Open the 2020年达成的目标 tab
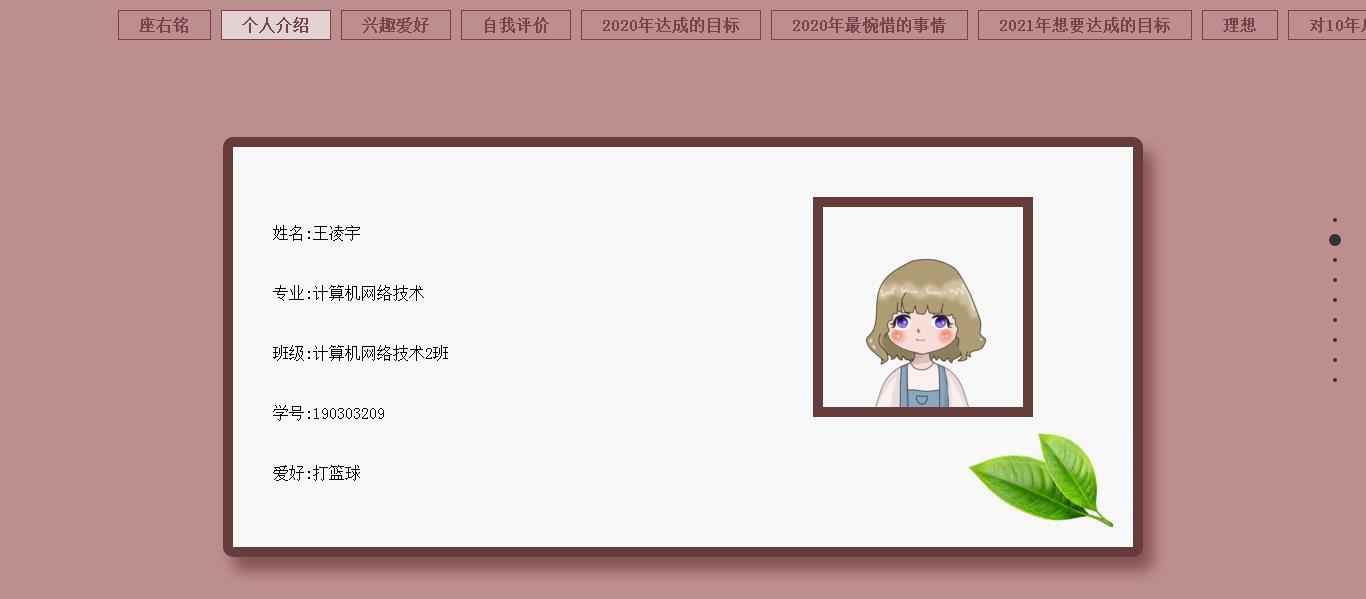 (671, 25)
